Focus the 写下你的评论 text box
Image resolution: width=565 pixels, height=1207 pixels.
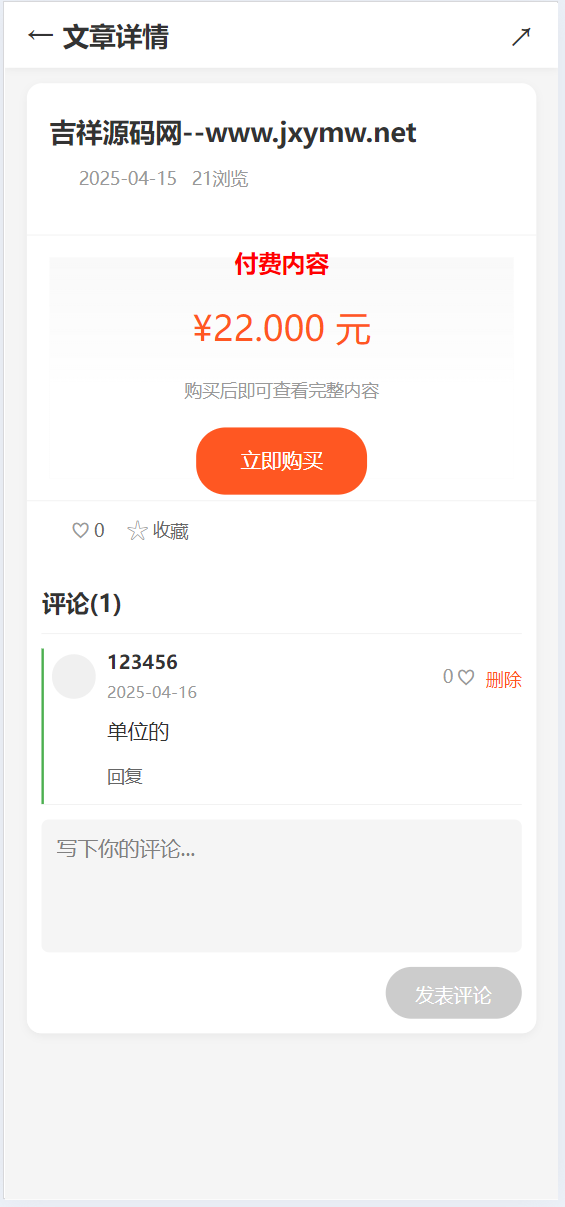tap(282, 886)
